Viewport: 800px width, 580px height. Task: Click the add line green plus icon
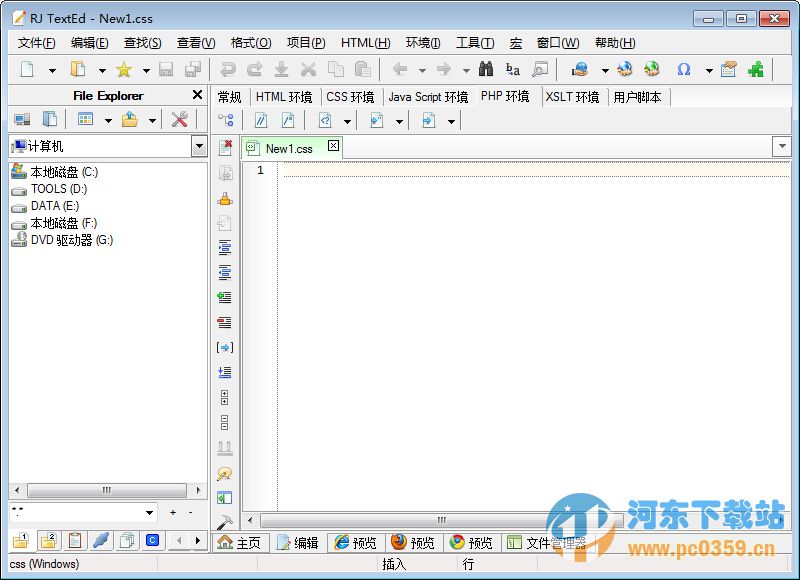pyautogui.click(x=224, y=297)
